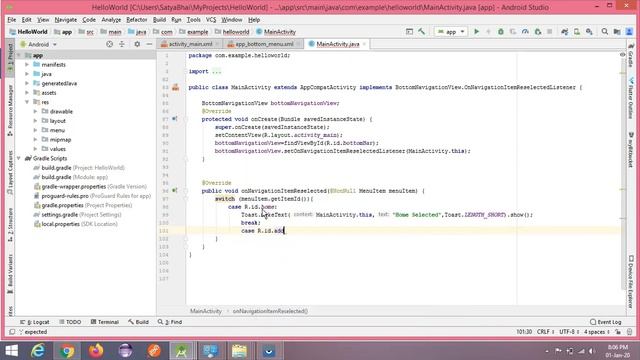Toggle the Flutter Outline side tab
Viewport: 640px width, 360px height.
(x=631, y=98)
